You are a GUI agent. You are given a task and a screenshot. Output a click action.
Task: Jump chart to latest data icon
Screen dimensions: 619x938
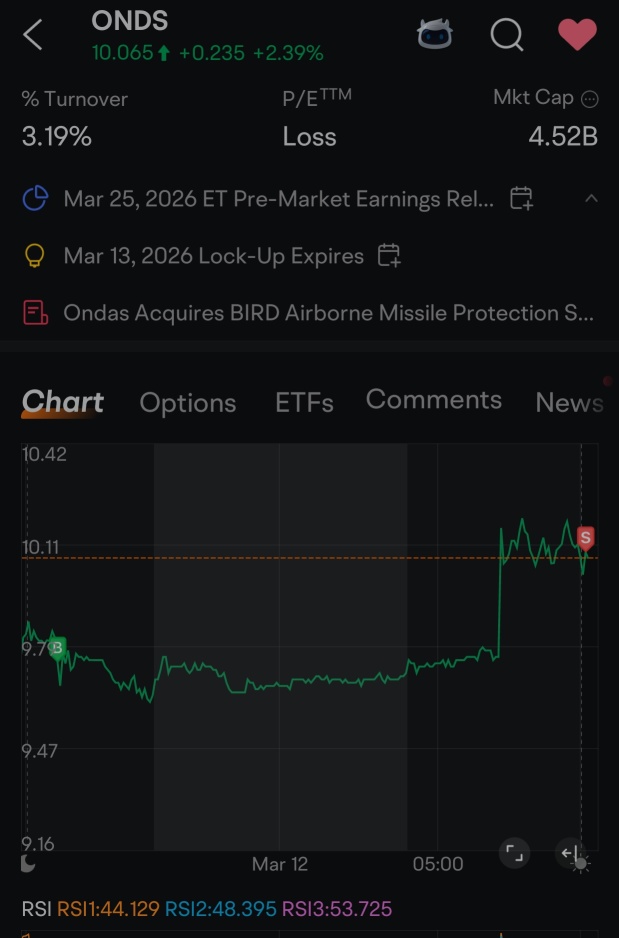pos(570,853)
